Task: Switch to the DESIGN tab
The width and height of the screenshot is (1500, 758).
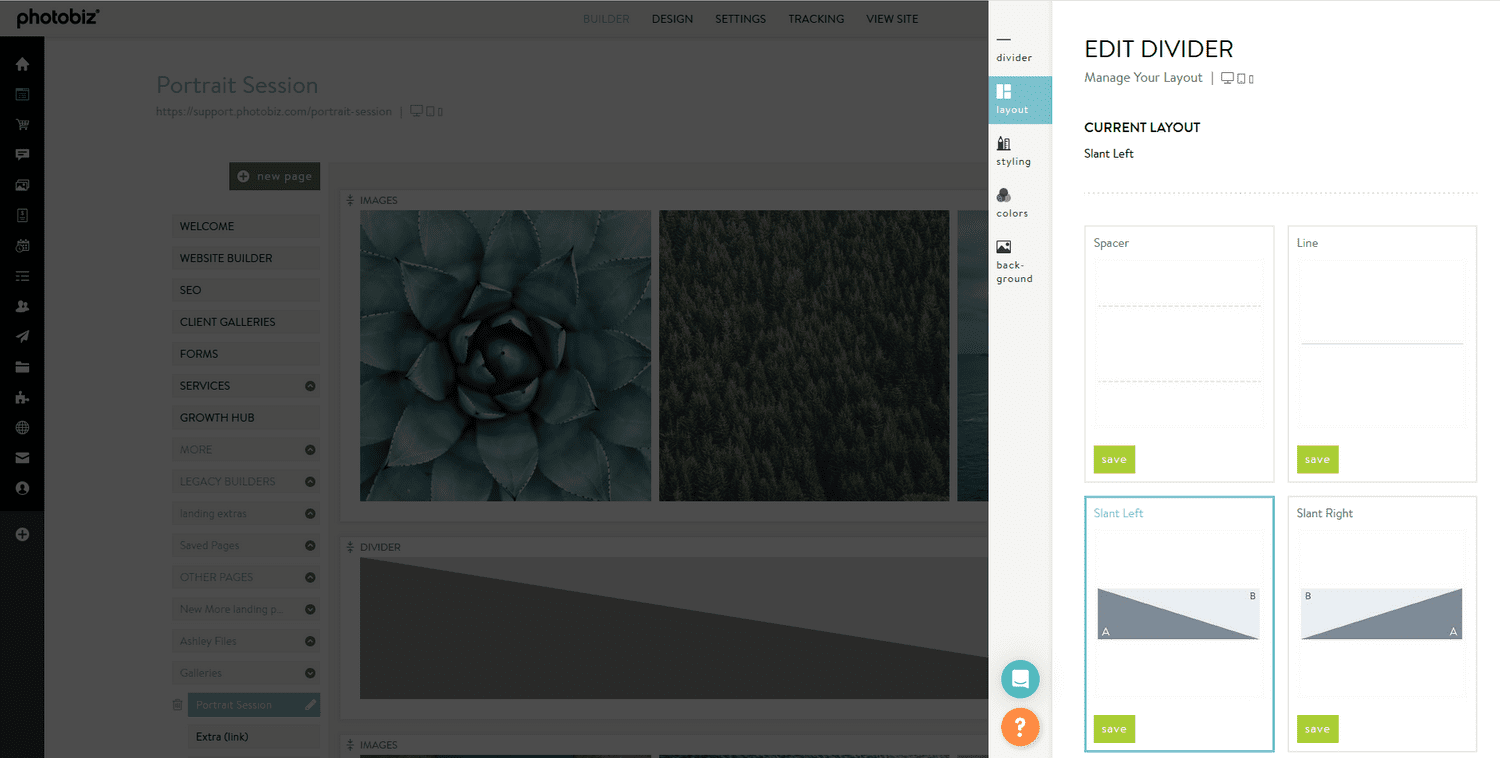Action: point(672,18)
